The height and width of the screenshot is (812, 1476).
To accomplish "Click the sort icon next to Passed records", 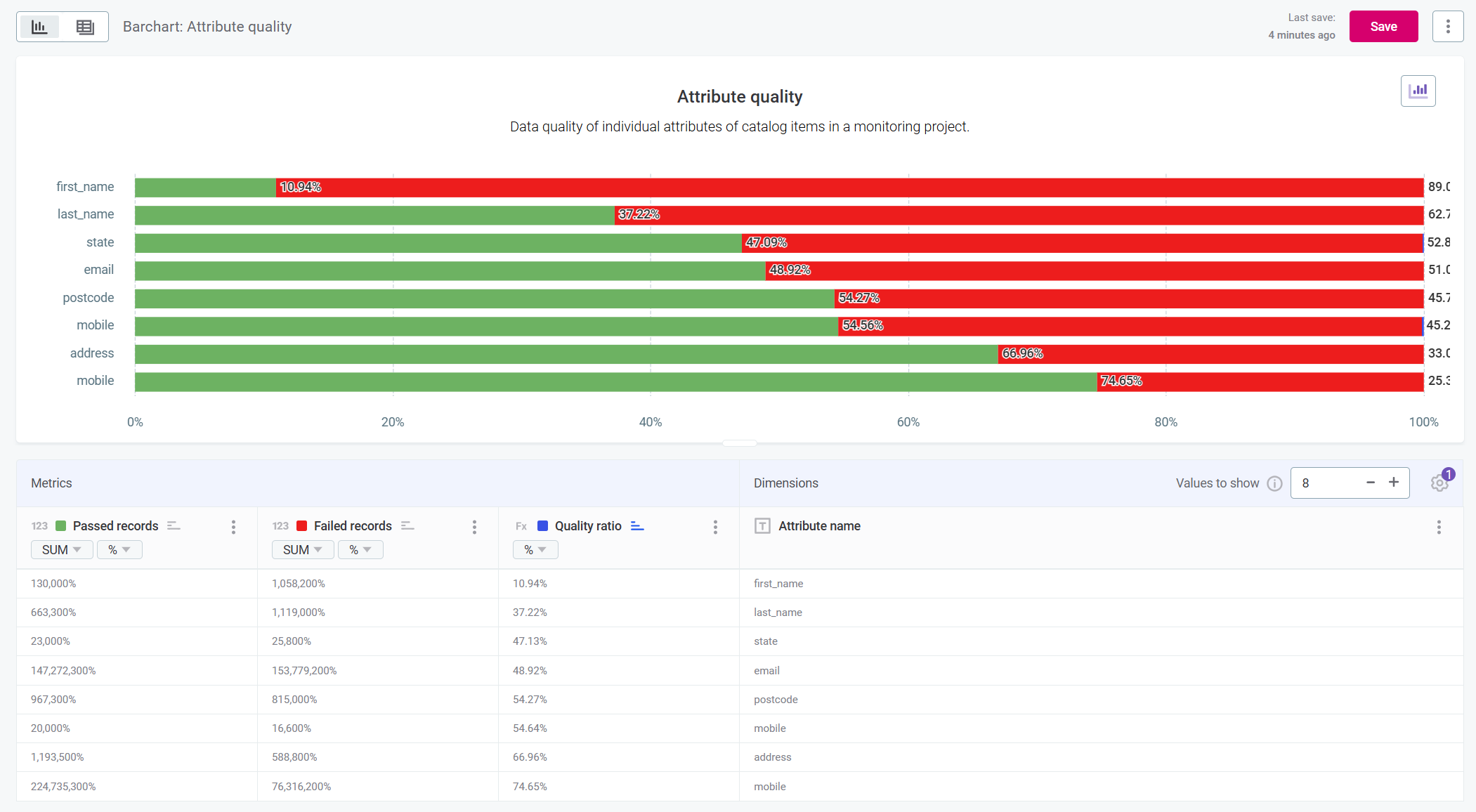I will (x=174, y=525).
